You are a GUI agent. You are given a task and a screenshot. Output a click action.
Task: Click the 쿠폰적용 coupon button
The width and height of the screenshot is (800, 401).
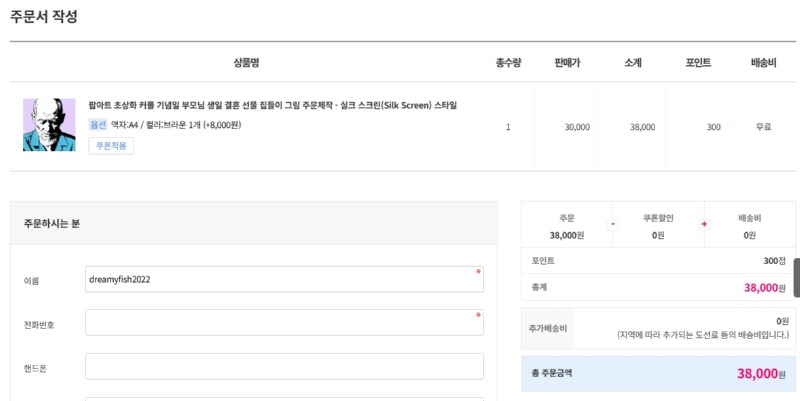click(x=111, y=146)
